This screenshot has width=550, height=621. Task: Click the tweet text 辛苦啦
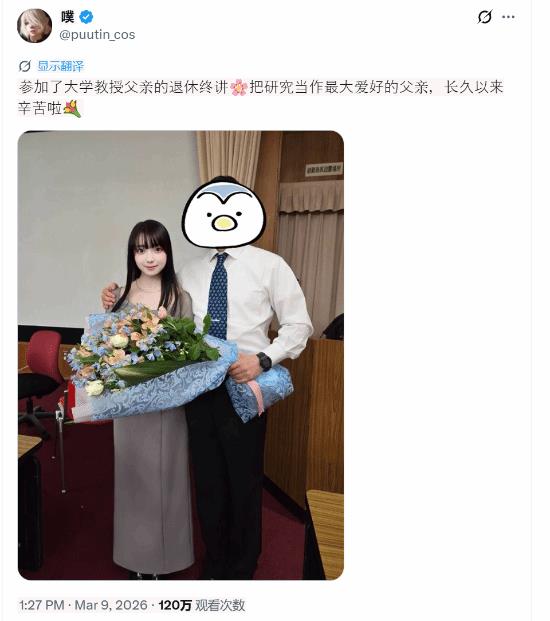click(40, 109)
